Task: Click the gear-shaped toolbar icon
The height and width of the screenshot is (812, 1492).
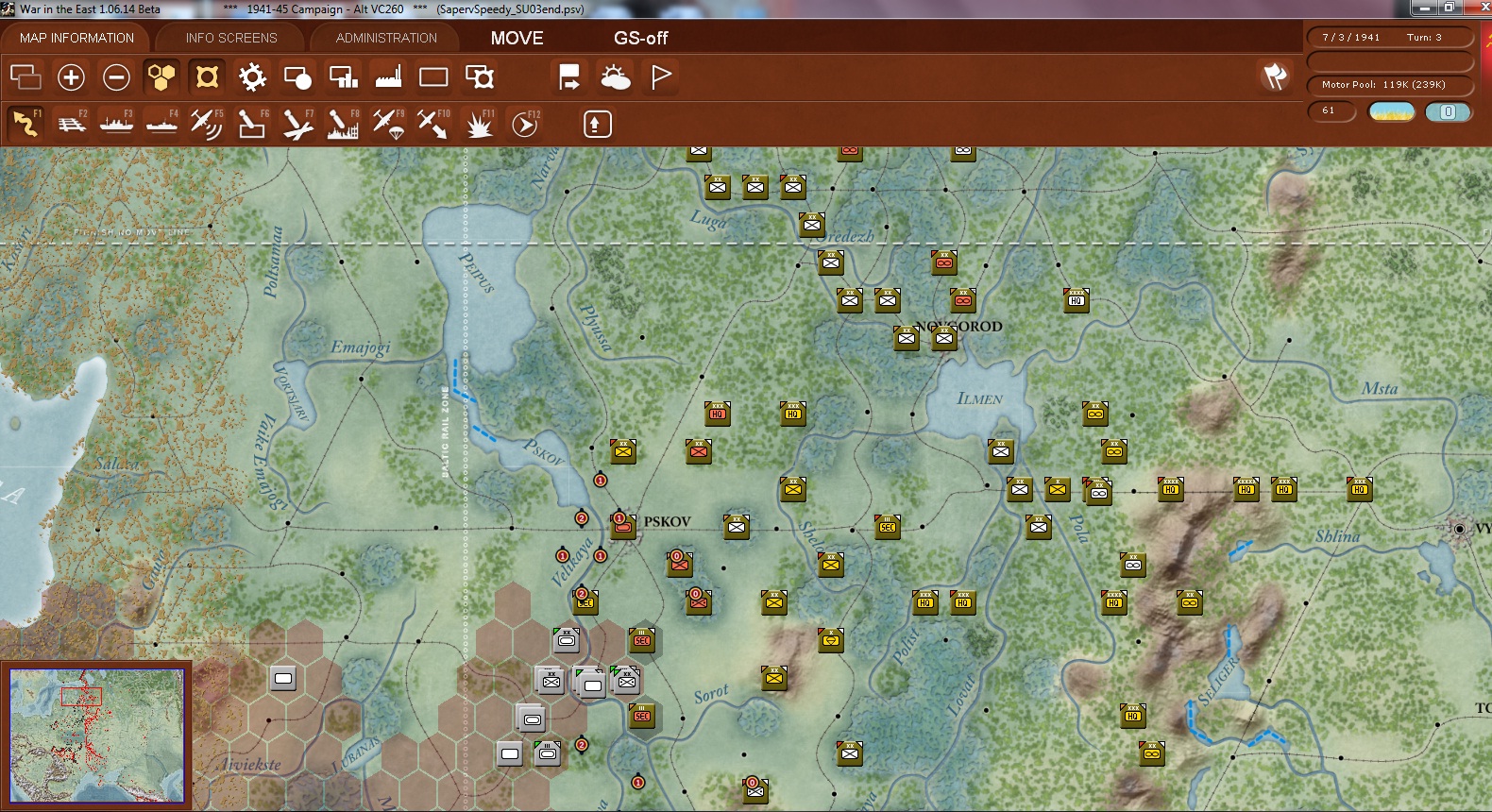Action: coord(252,77)
